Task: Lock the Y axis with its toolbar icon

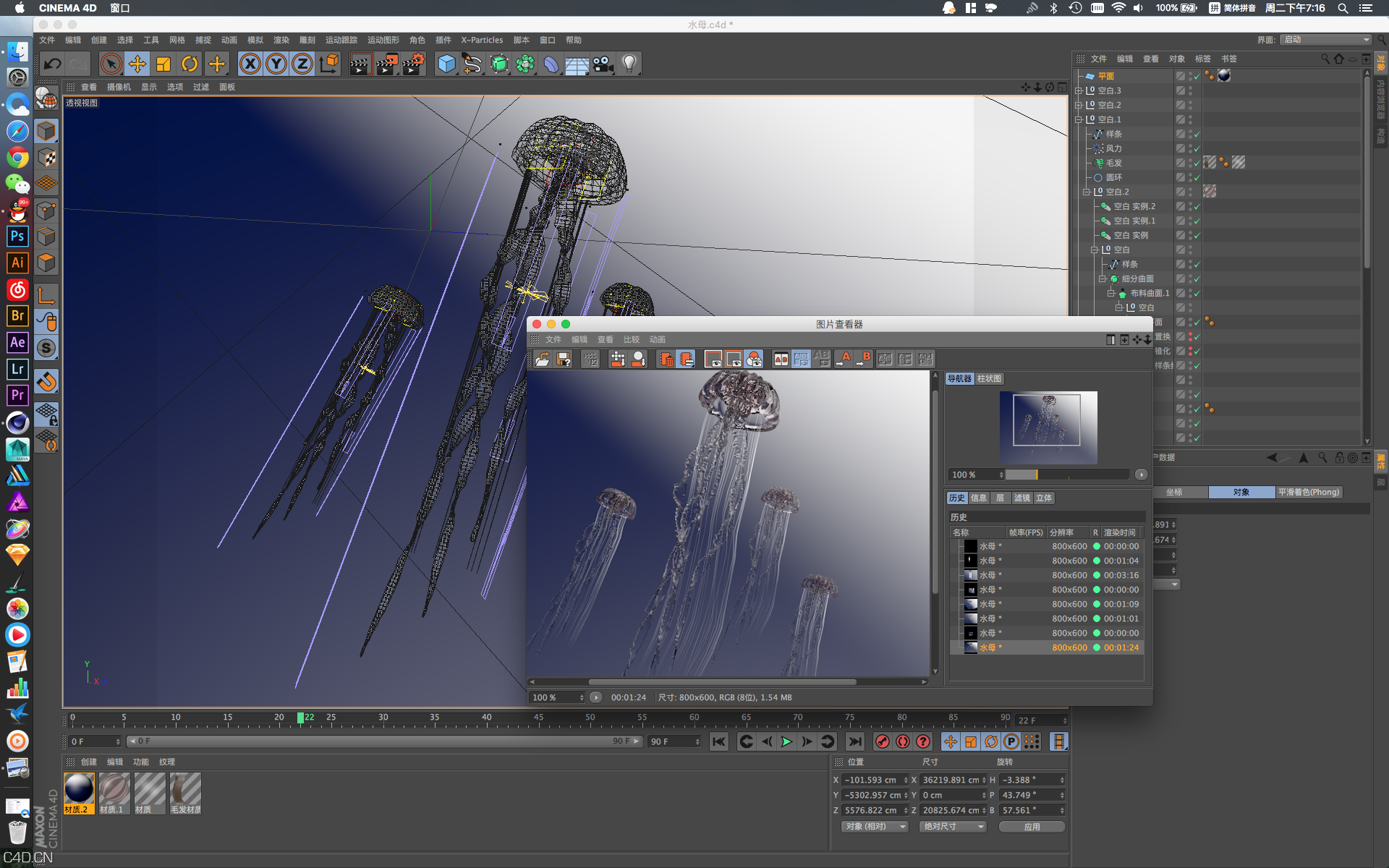Action: coord(276,64)
